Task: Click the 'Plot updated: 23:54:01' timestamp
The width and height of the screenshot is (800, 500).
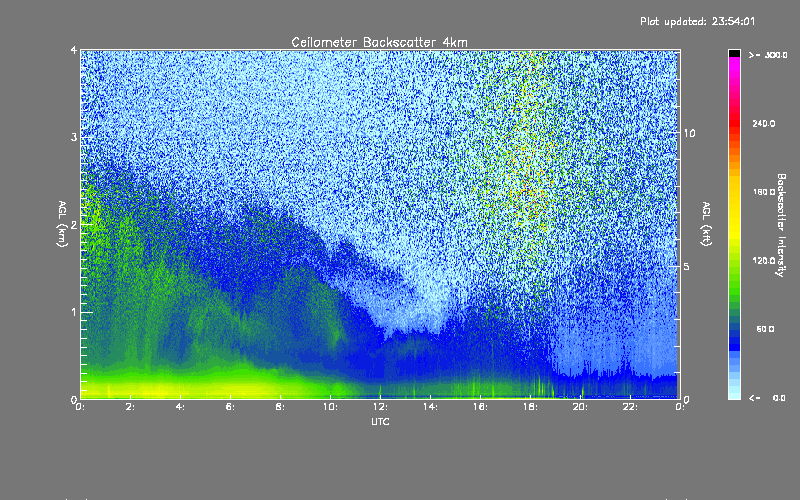Action: (x=697, y=21)
